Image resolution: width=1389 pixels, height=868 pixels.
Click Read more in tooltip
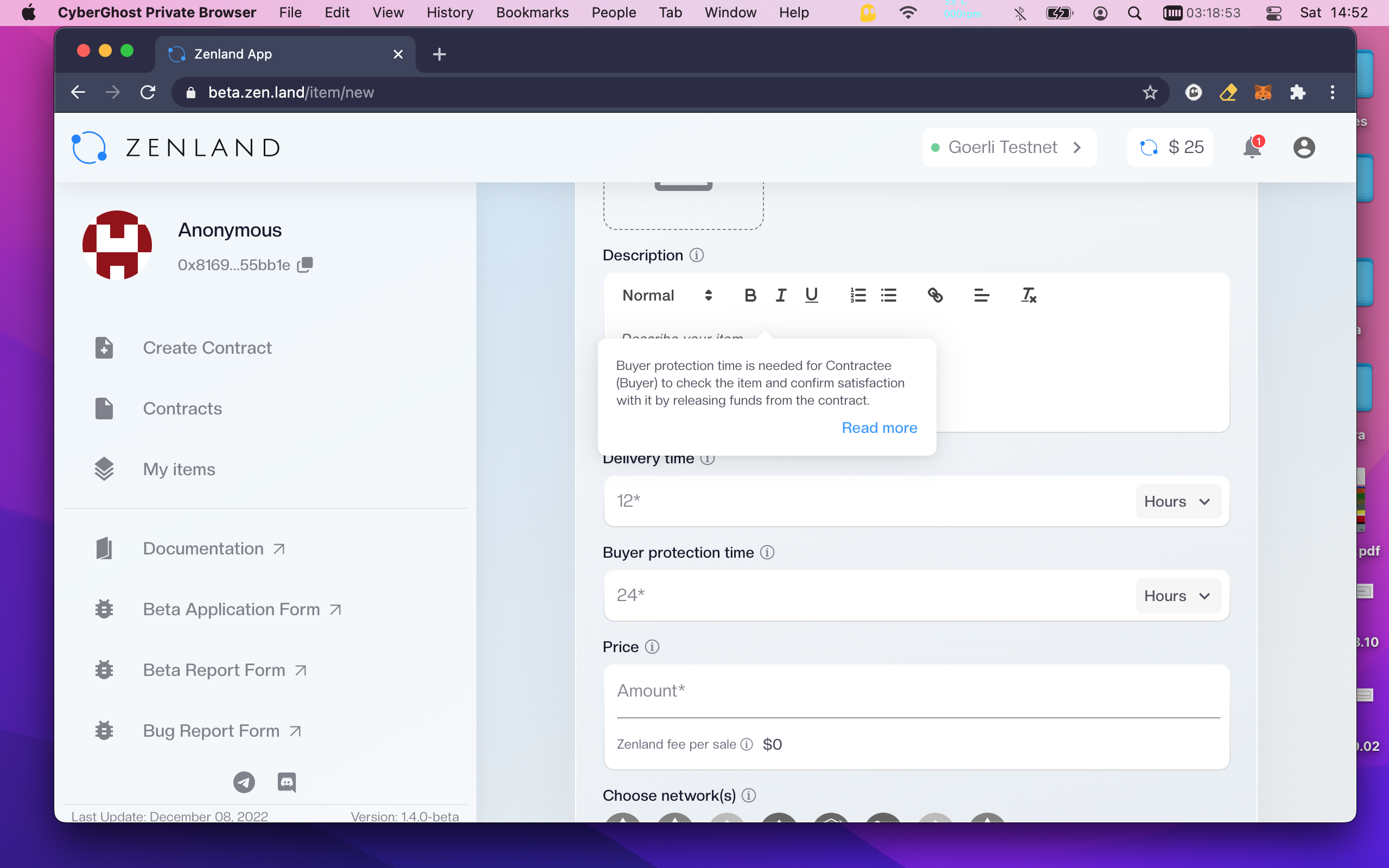pyautogui.click(x=880, y=427)
